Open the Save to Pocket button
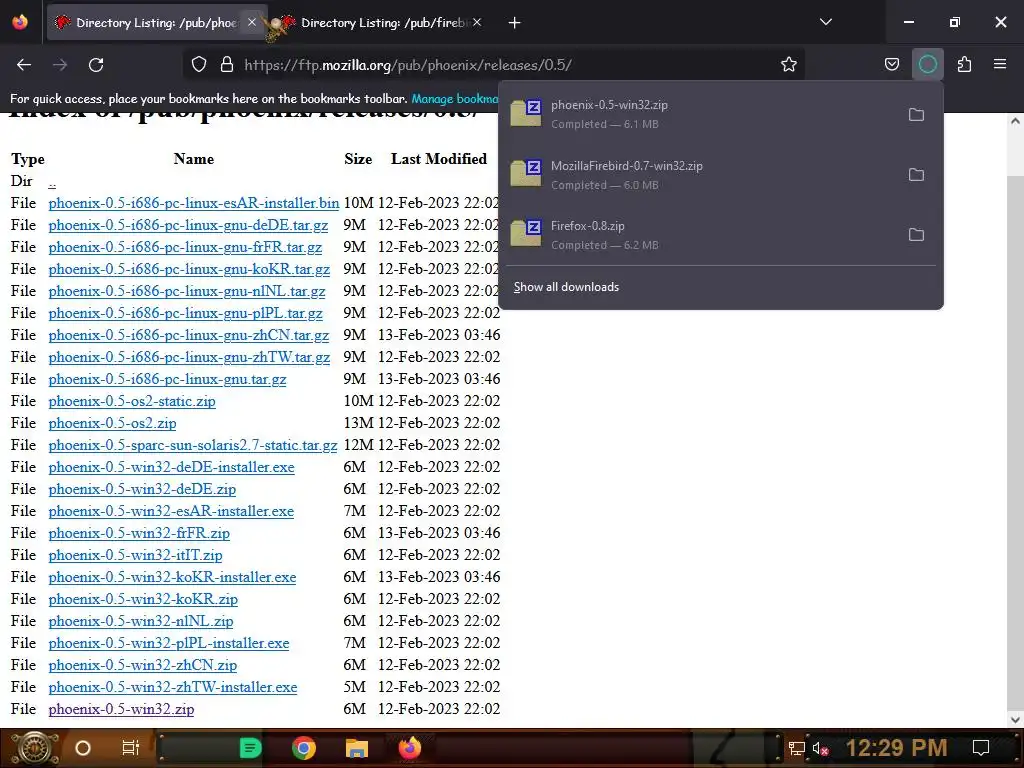Viewport: 1024px width, 768px height. tap(891, 64)
